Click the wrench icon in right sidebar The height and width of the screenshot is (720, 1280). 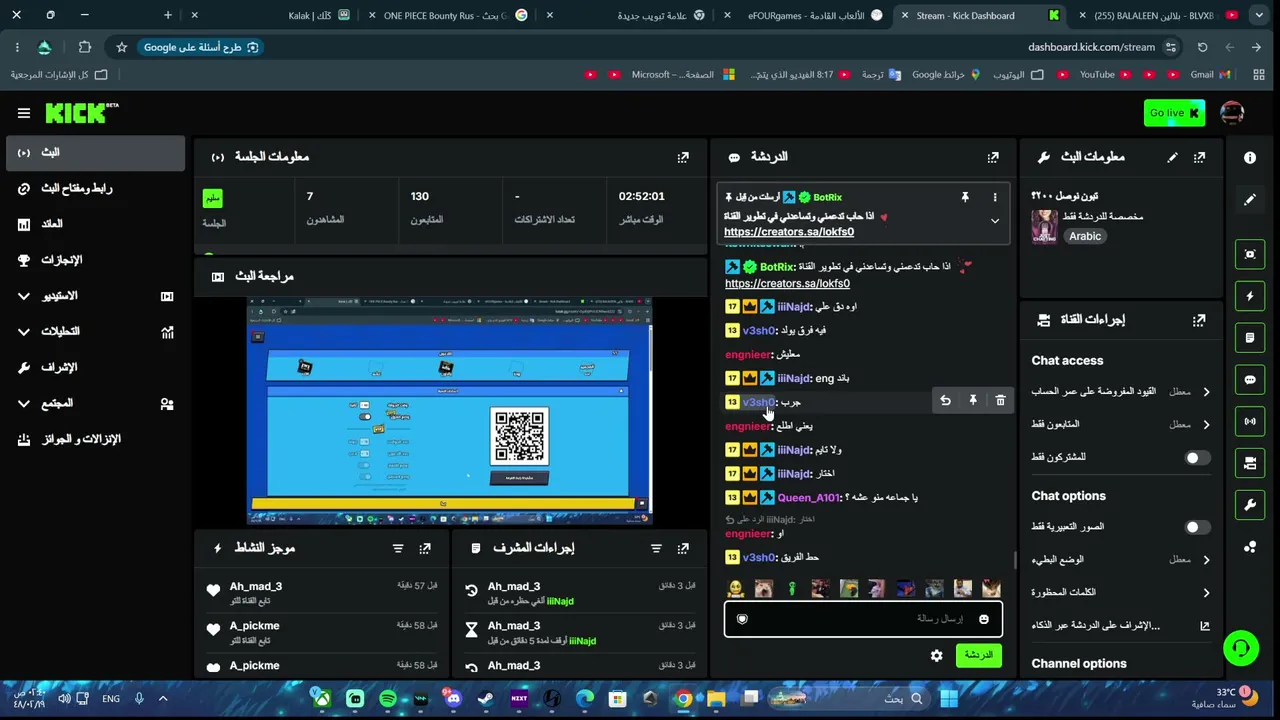click(1250, 505)
